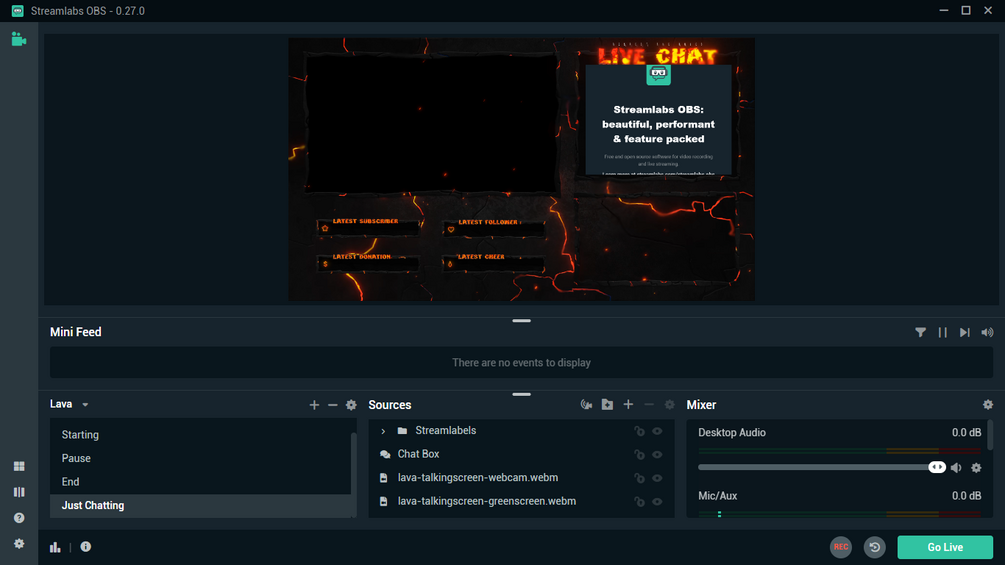Click the webcam frame area in preview
1005x565 pixels.
point(431,123)
